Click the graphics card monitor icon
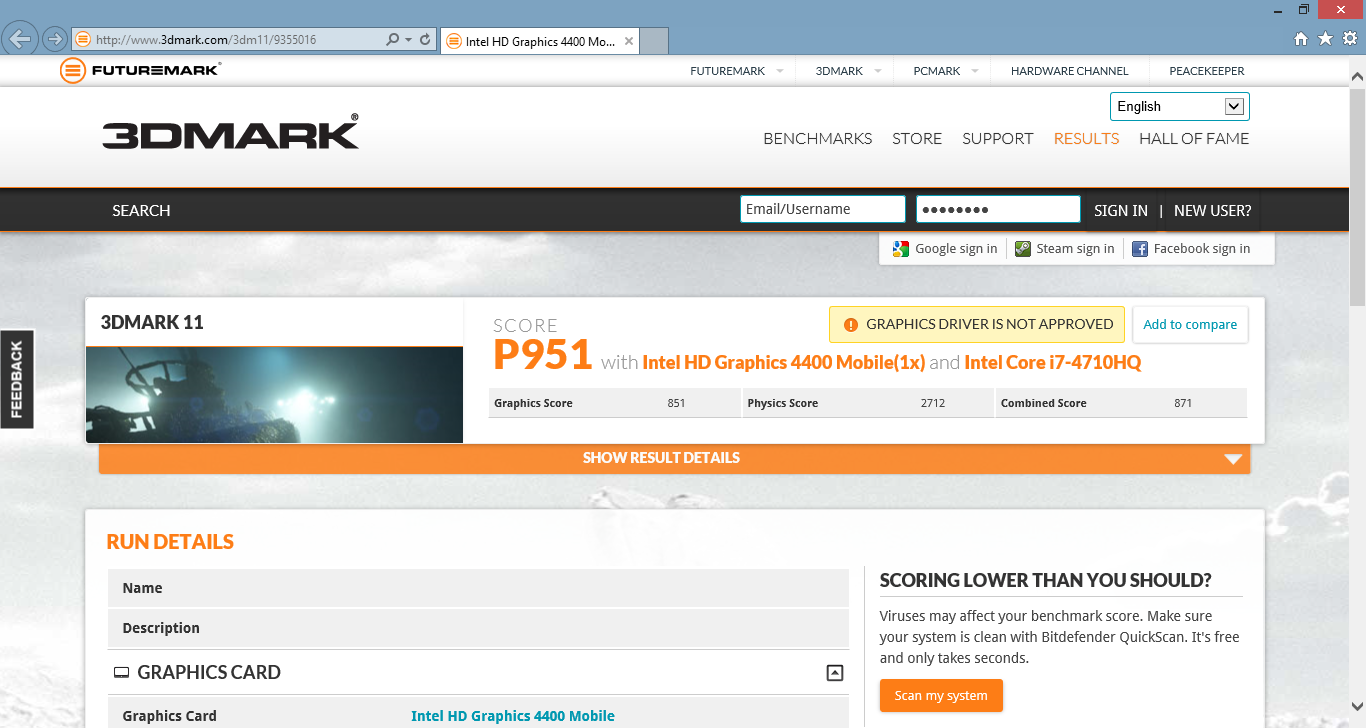This screenshot has width=1366, height=728. (x=121, y=673)
